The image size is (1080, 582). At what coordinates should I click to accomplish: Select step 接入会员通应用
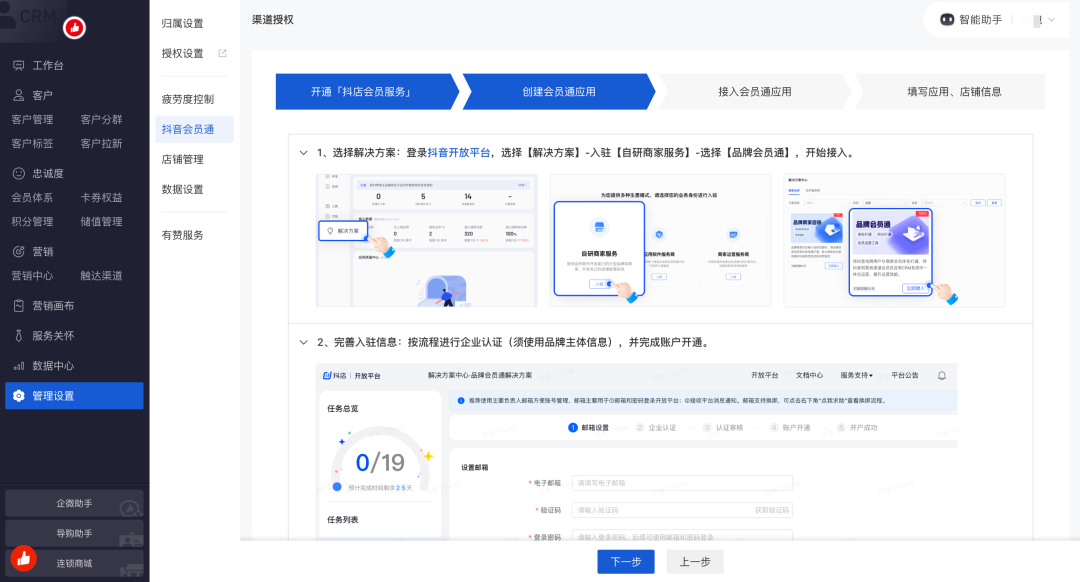(x=755, y=92)
